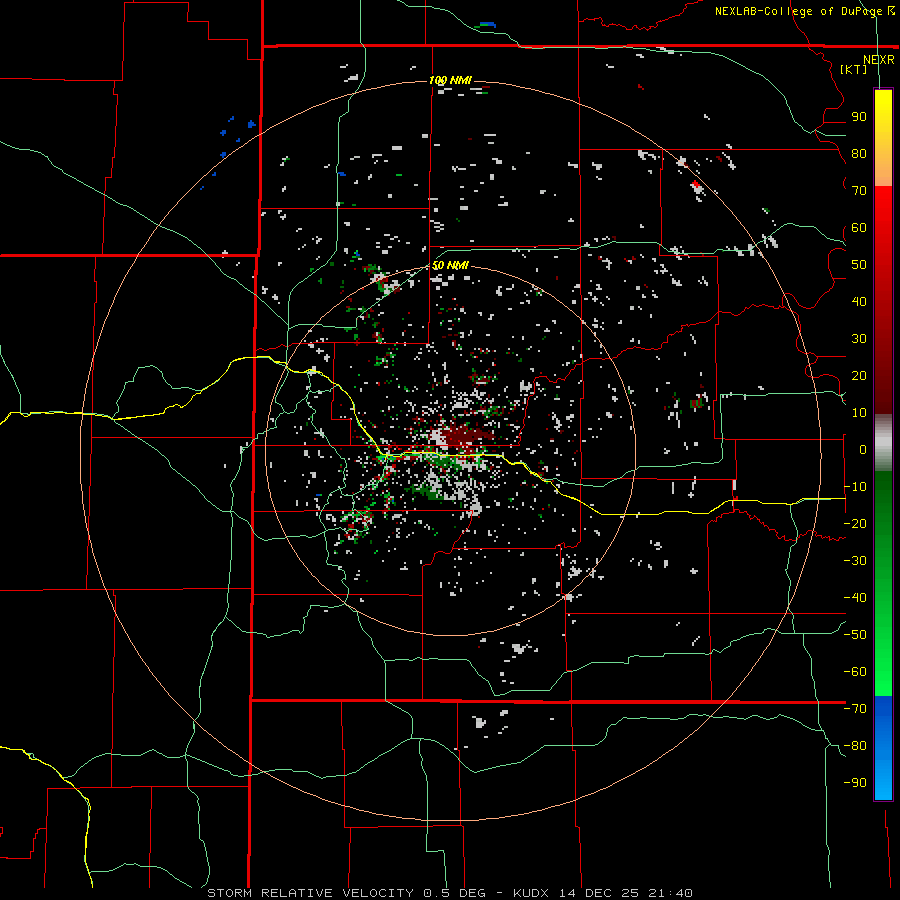This screenshot has height=900, width=900.
Task: Pick the -40 value on velocity scale
Action: point(855,598)
